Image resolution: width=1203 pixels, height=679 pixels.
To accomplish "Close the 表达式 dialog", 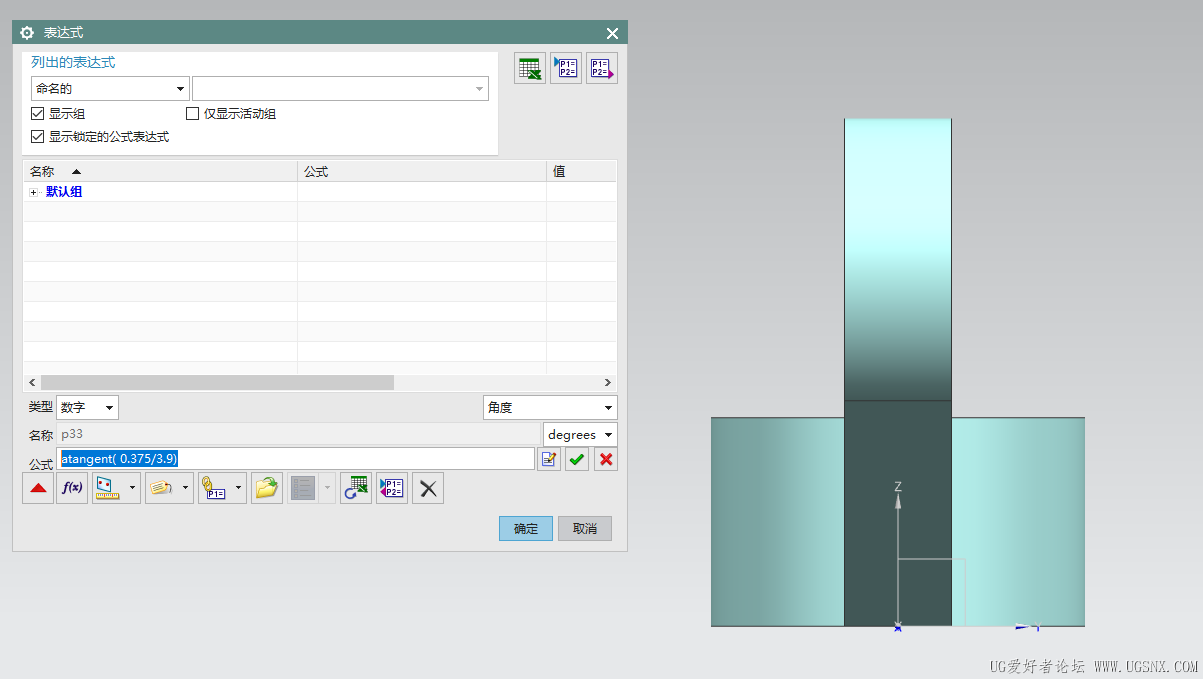I will coord(612,33).
